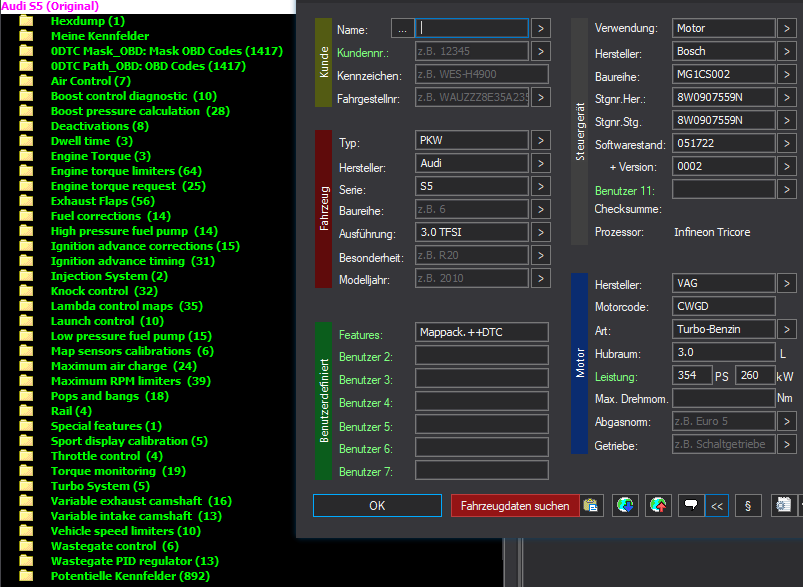Click the Motorcode CWGD text field
Image resolution: width=803 pixels, height=587 pixels.
point(723,306)
